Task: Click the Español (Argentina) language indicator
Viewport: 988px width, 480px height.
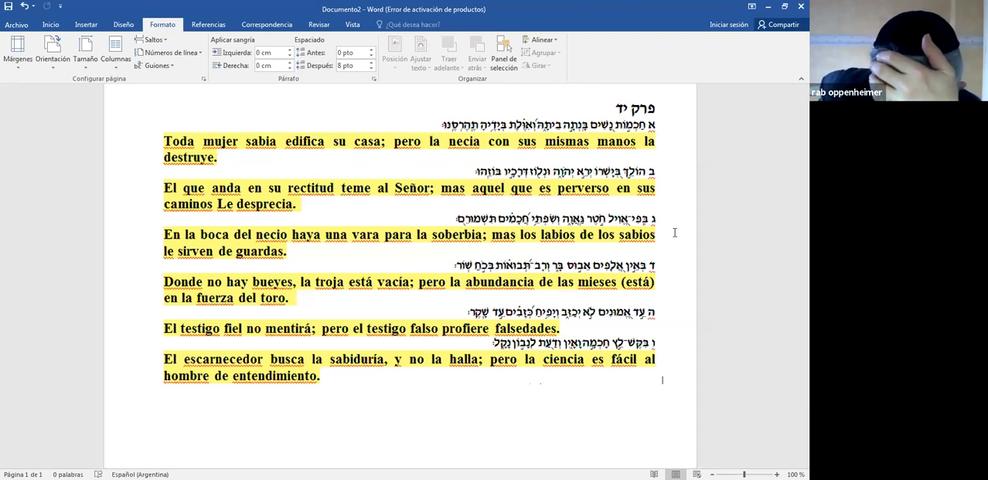Action: tap(140, 474)
